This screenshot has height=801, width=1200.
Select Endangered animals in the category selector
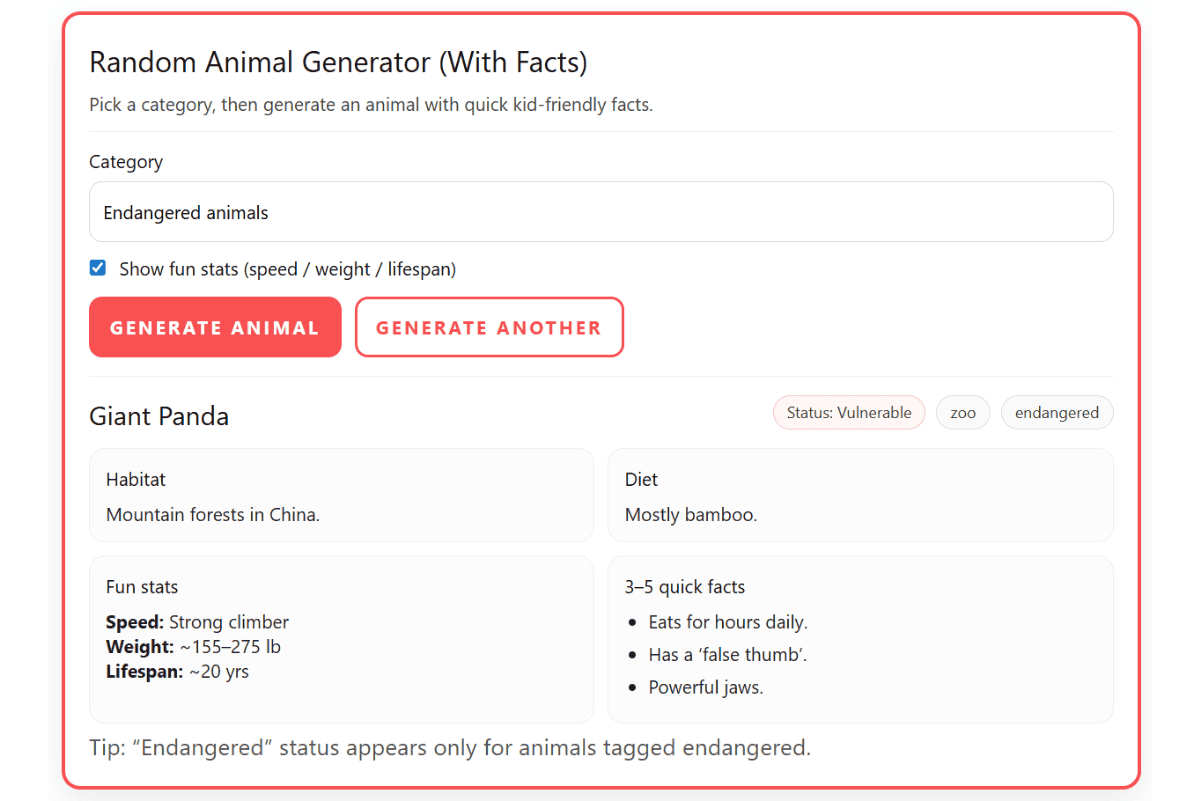pos(600,212)
